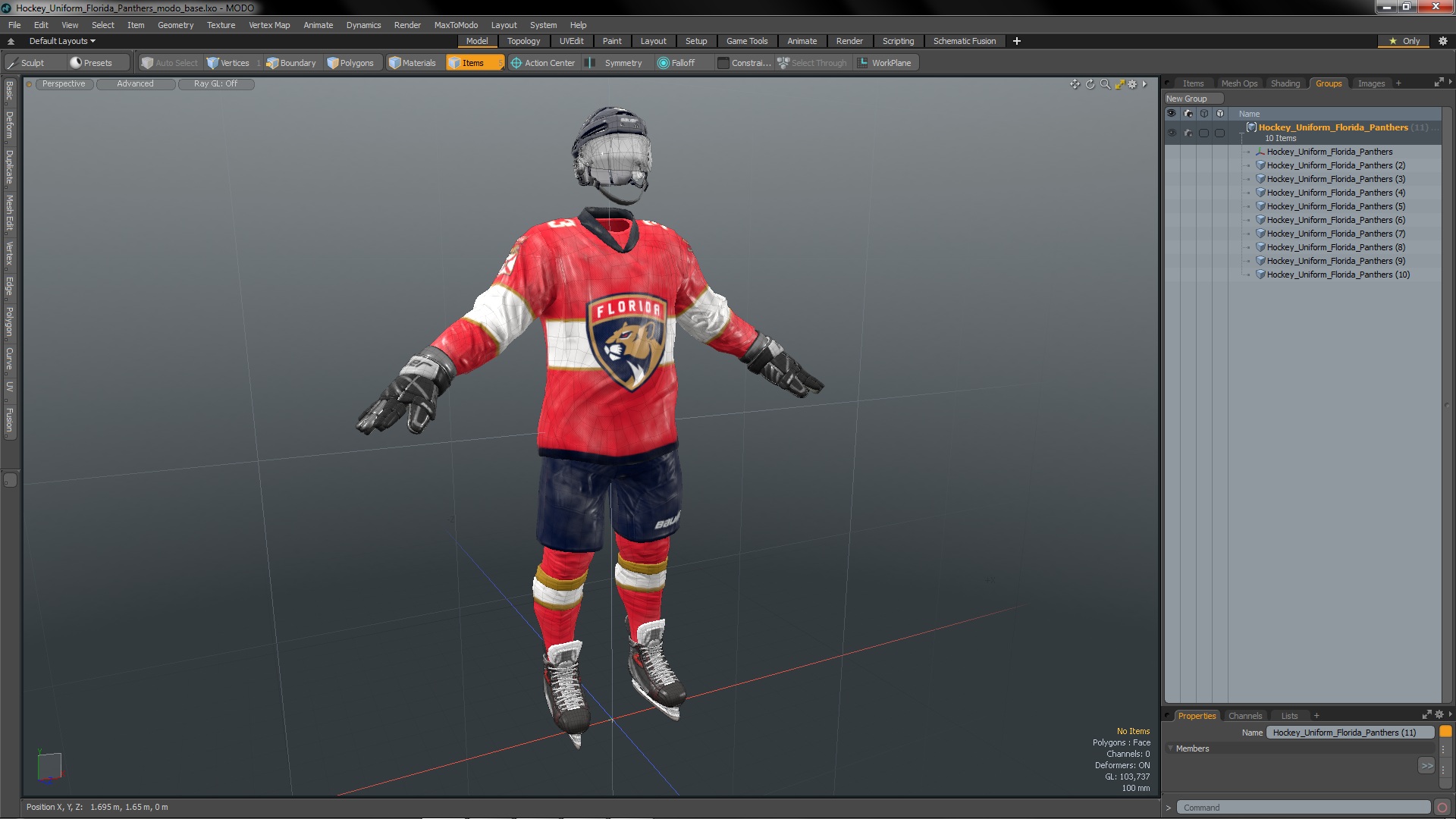
Task: Click the record button beside Command field
Action: (1442, 808)
